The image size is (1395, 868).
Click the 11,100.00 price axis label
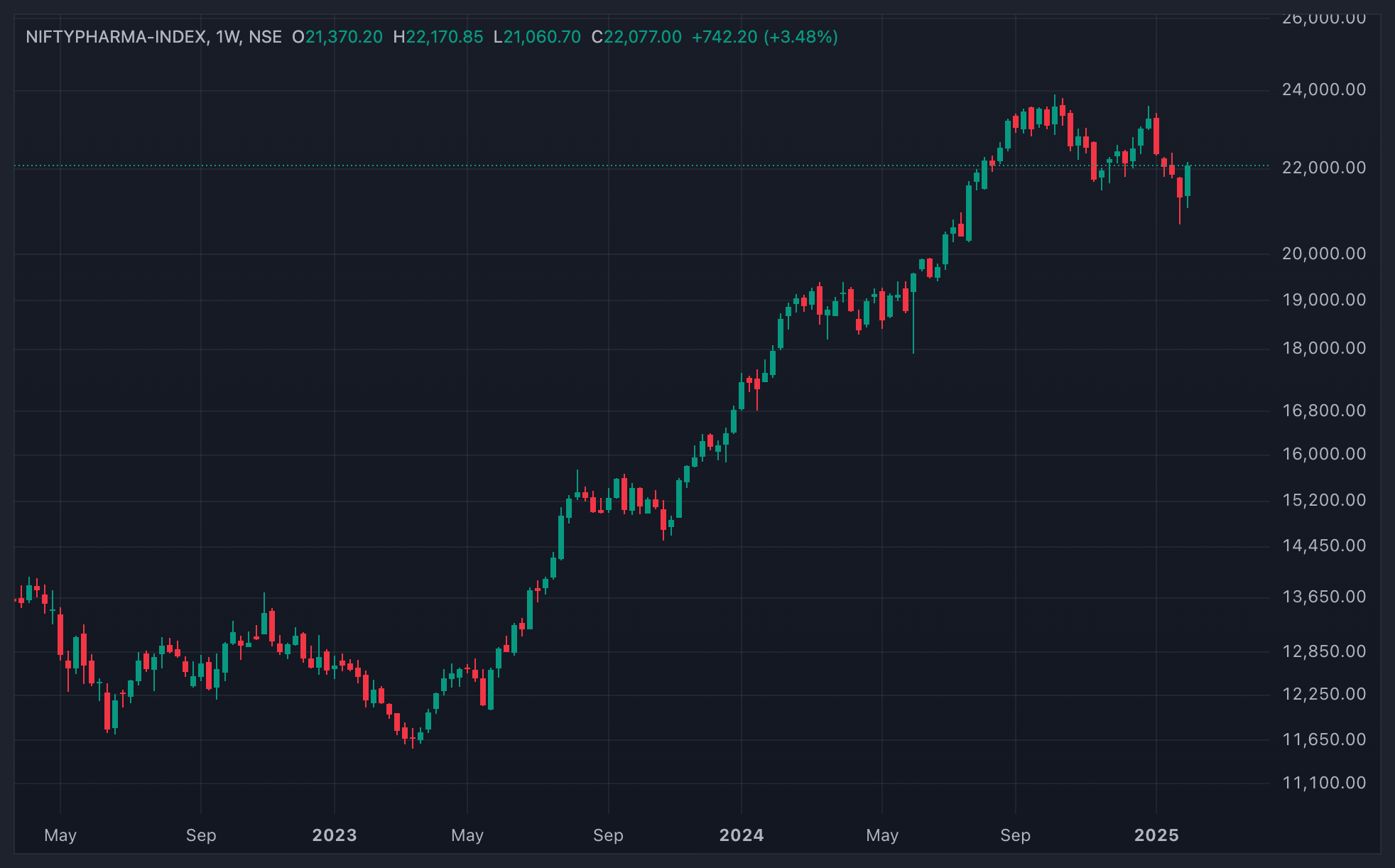(x=1323, y=783)
